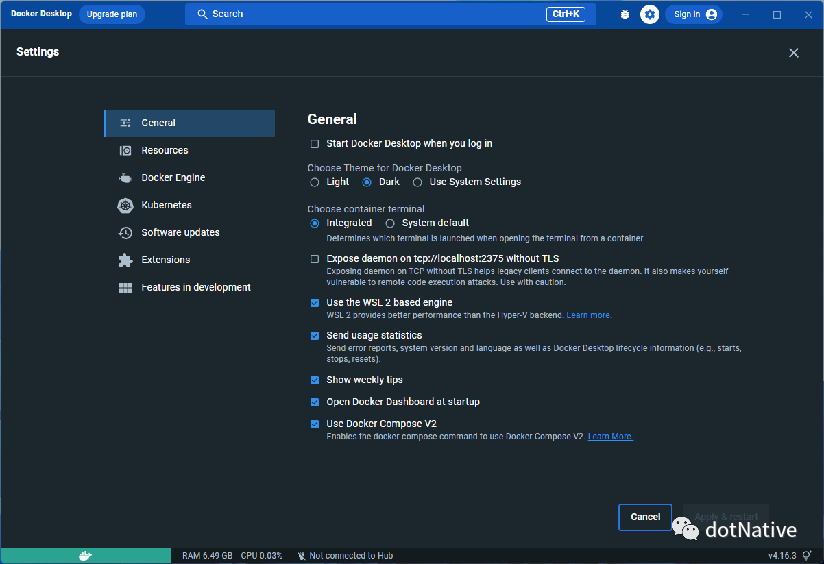The image size is (824, 564).
Task: Click the Ctrl+K shortcut badge
Action: (x=565, y=14)
